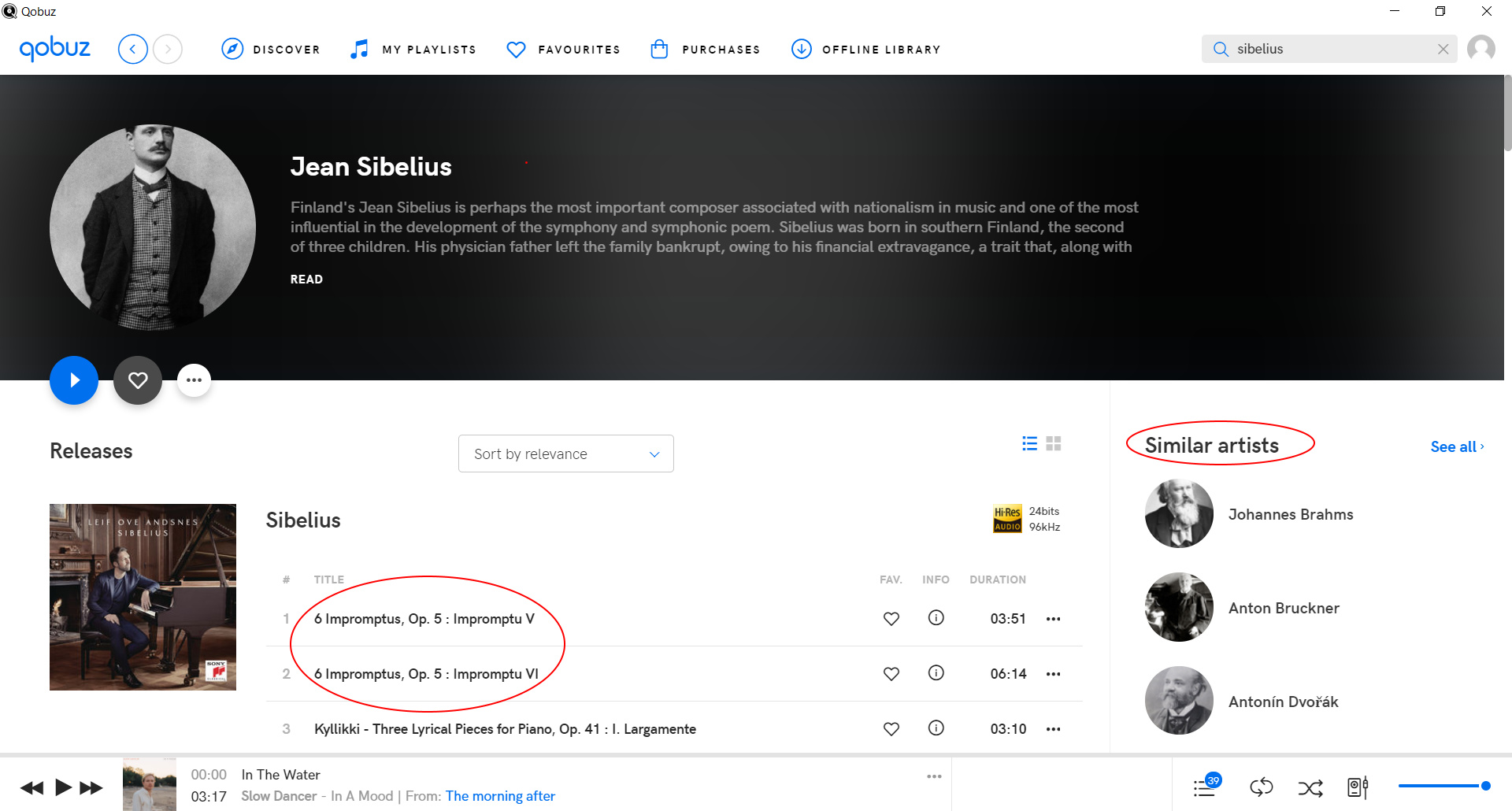Open more options for the now-playing track
Screen dimensions: 1512x811
click(934, 776)
